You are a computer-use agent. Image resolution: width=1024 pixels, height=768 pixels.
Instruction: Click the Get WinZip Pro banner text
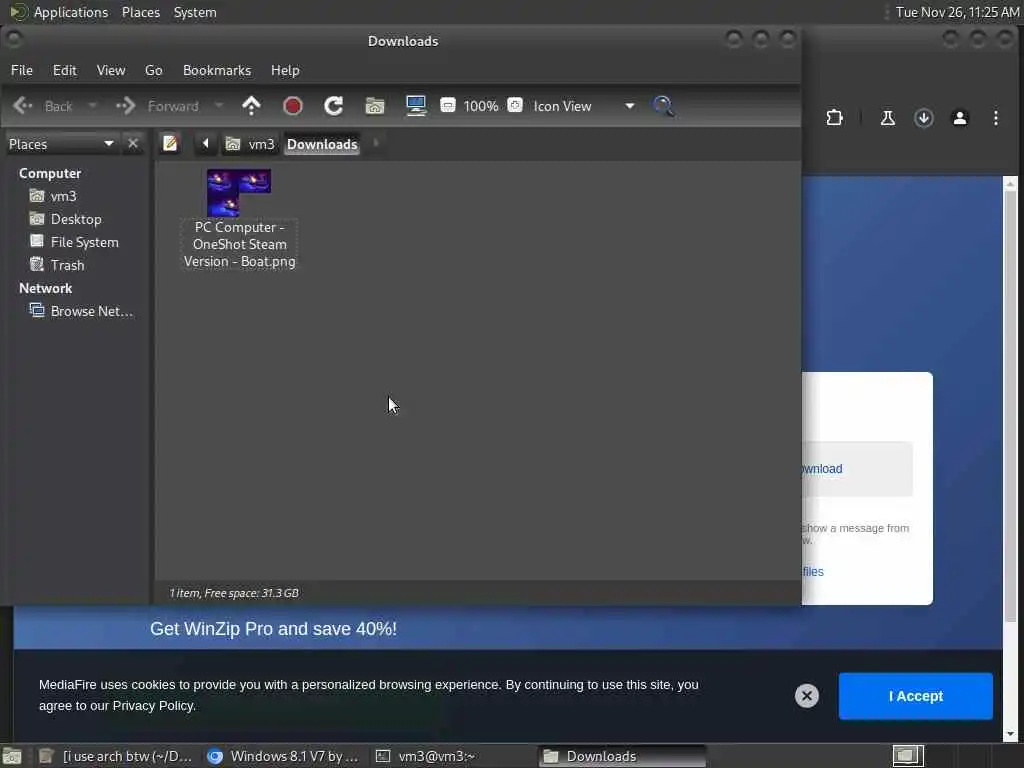[274, 629]
